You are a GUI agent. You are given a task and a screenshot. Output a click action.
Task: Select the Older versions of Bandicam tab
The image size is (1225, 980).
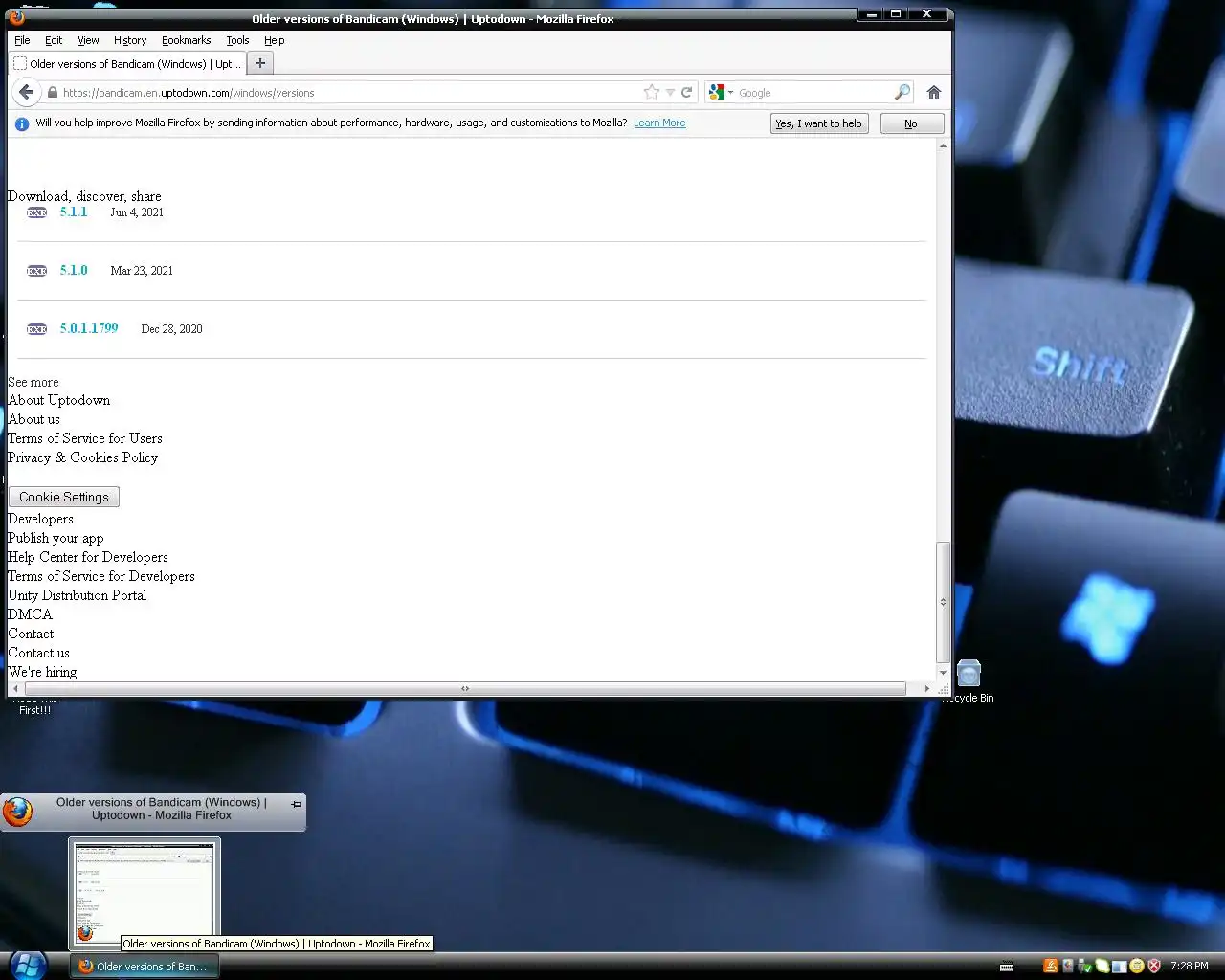click(127, 64)
